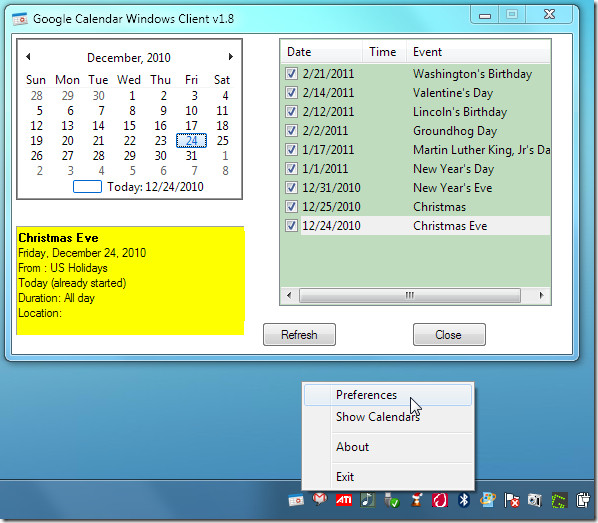The width and height of the screenshot is (598, 523).
Task: Sort events by the Date column header
Action: pyautogui.click(x=321, y=52)
